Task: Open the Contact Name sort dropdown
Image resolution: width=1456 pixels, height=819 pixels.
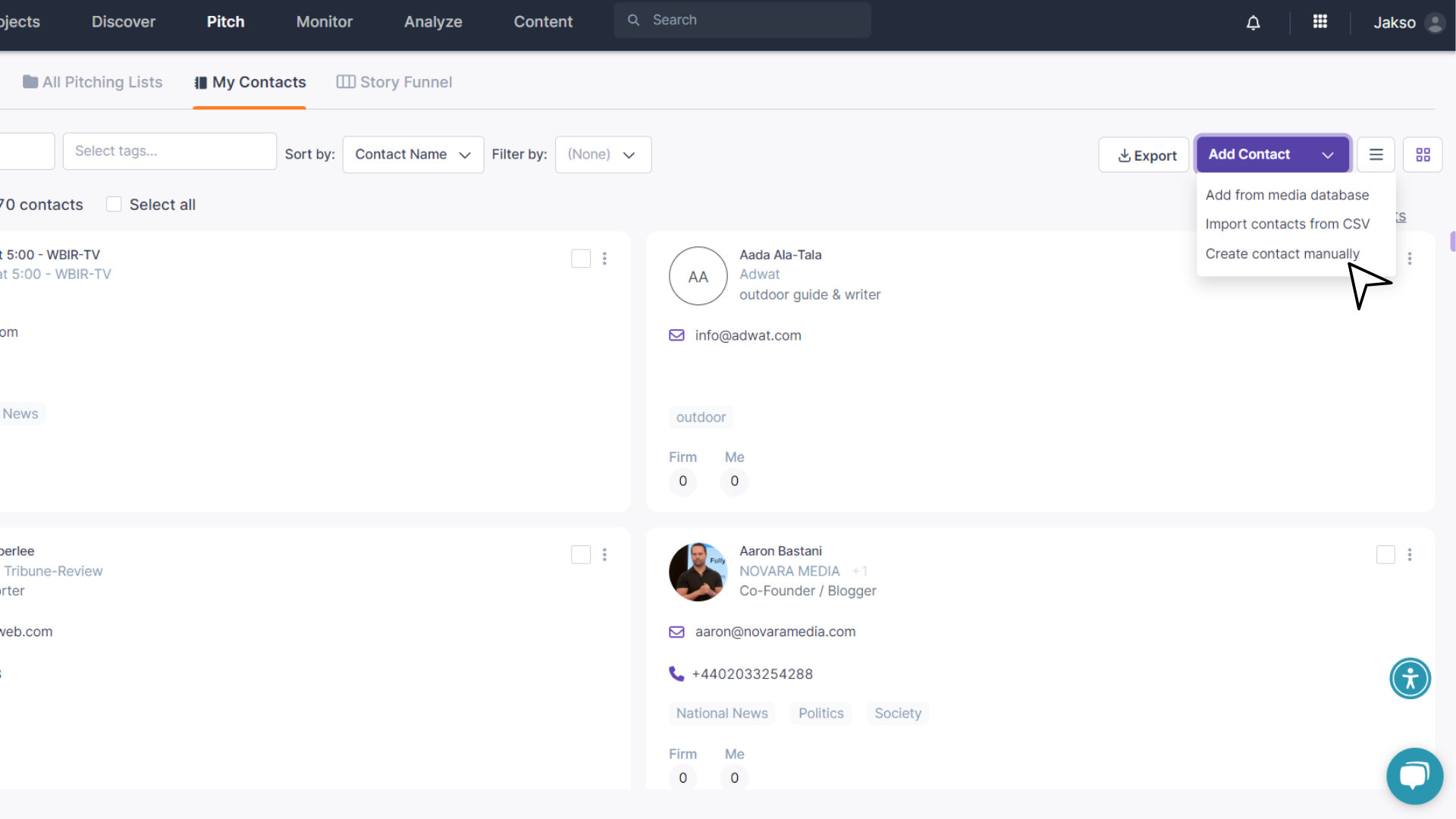Action: (x=413, y=155)
